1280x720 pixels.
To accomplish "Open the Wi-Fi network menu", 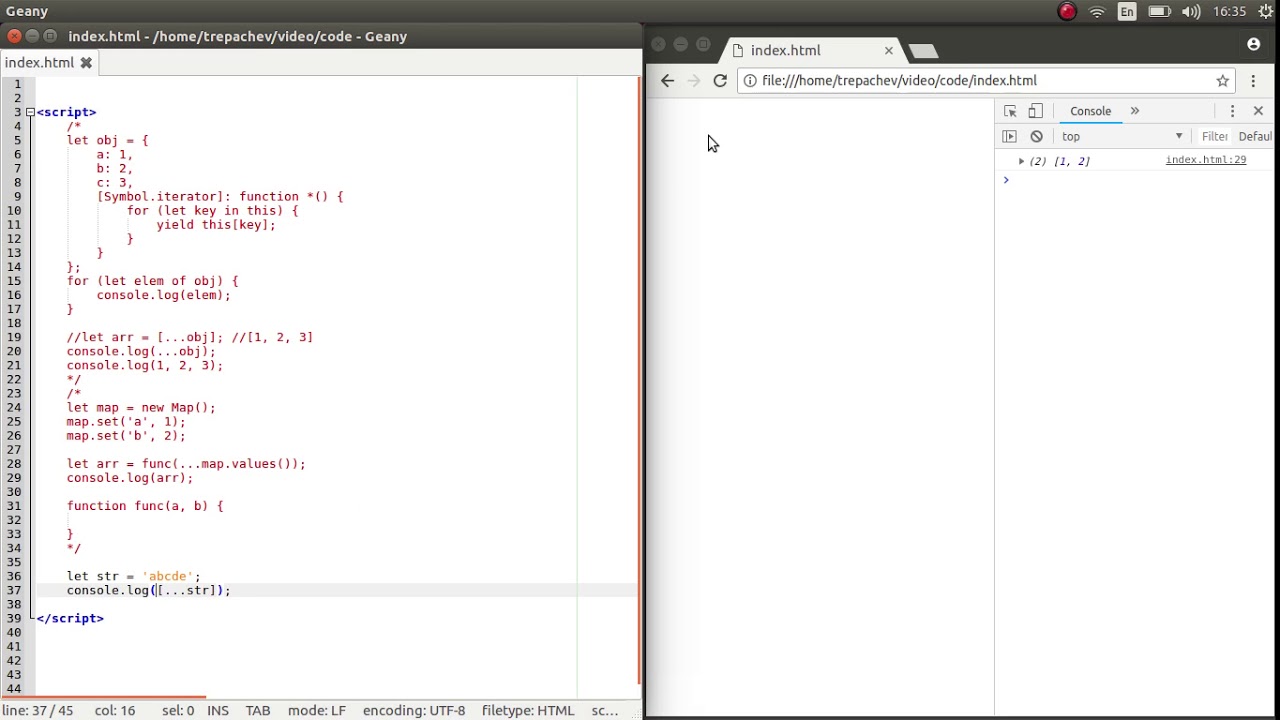I will (x=1097, y=12).
